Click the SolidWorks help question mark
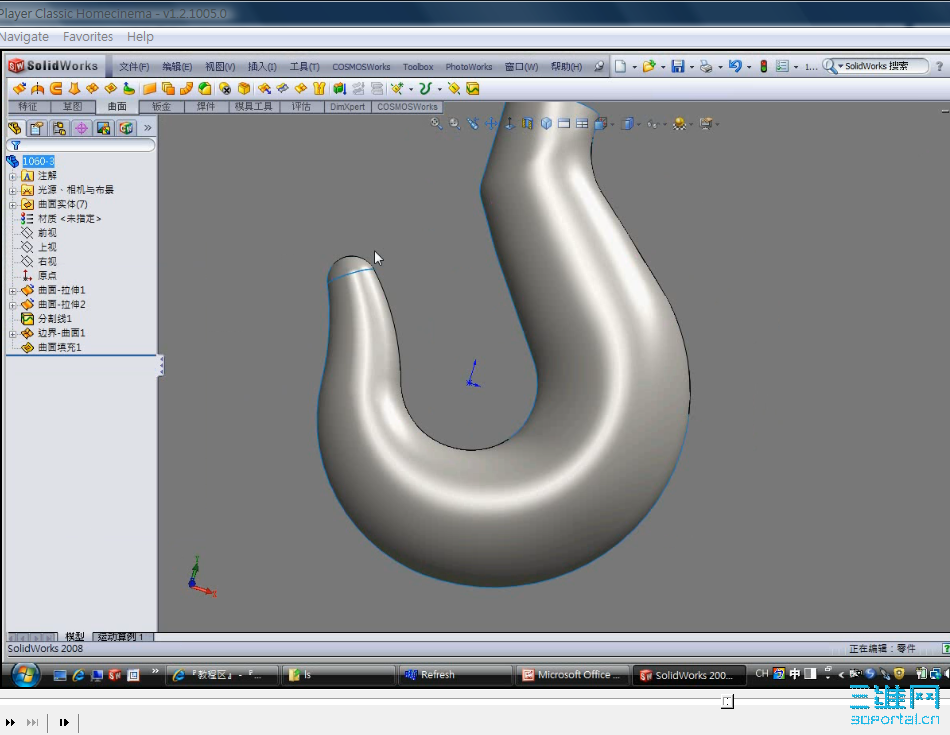950x735 pixels. pos(940,66)
